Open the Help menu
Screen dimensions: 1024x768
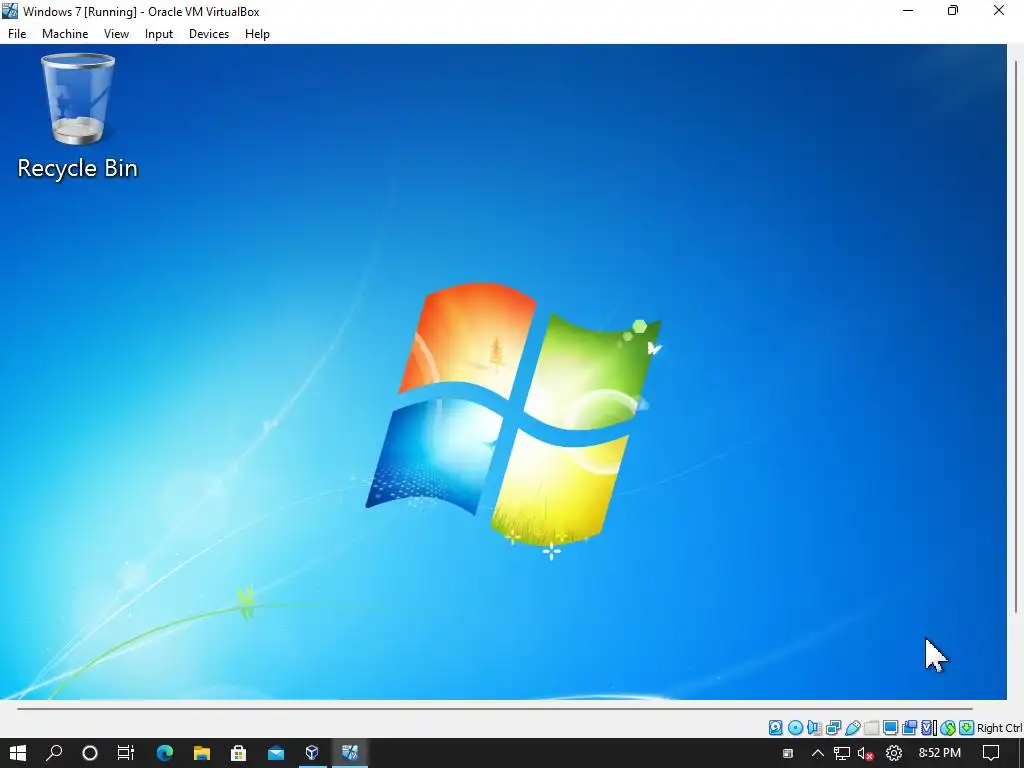pyautogui.click(x=257, y=34)
